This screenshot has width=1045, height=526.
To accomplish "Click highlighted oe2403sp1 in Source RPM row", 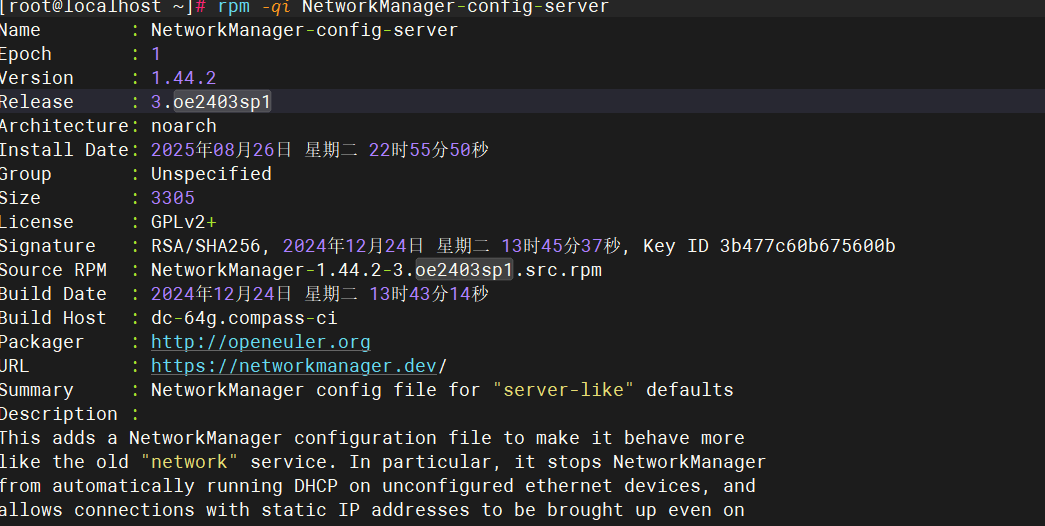I will click(464, 270).
